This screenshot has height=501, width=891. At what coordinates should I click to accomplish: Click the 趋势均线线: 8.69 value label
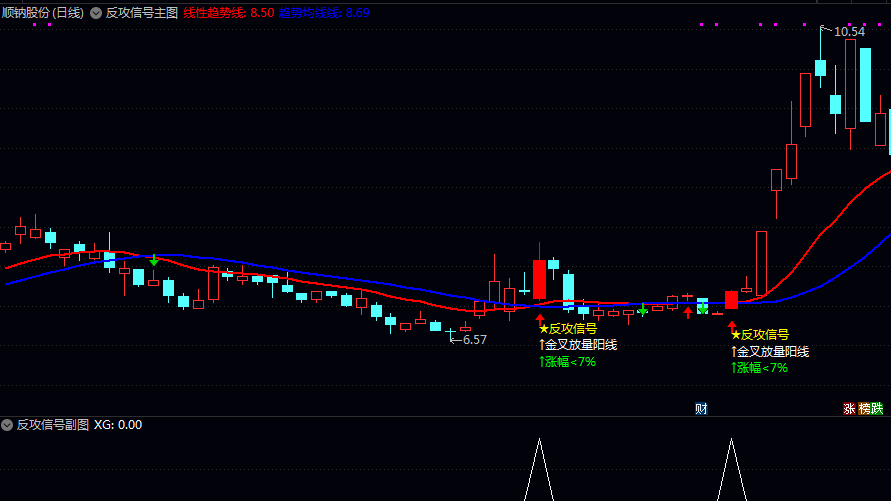point(324,12)
